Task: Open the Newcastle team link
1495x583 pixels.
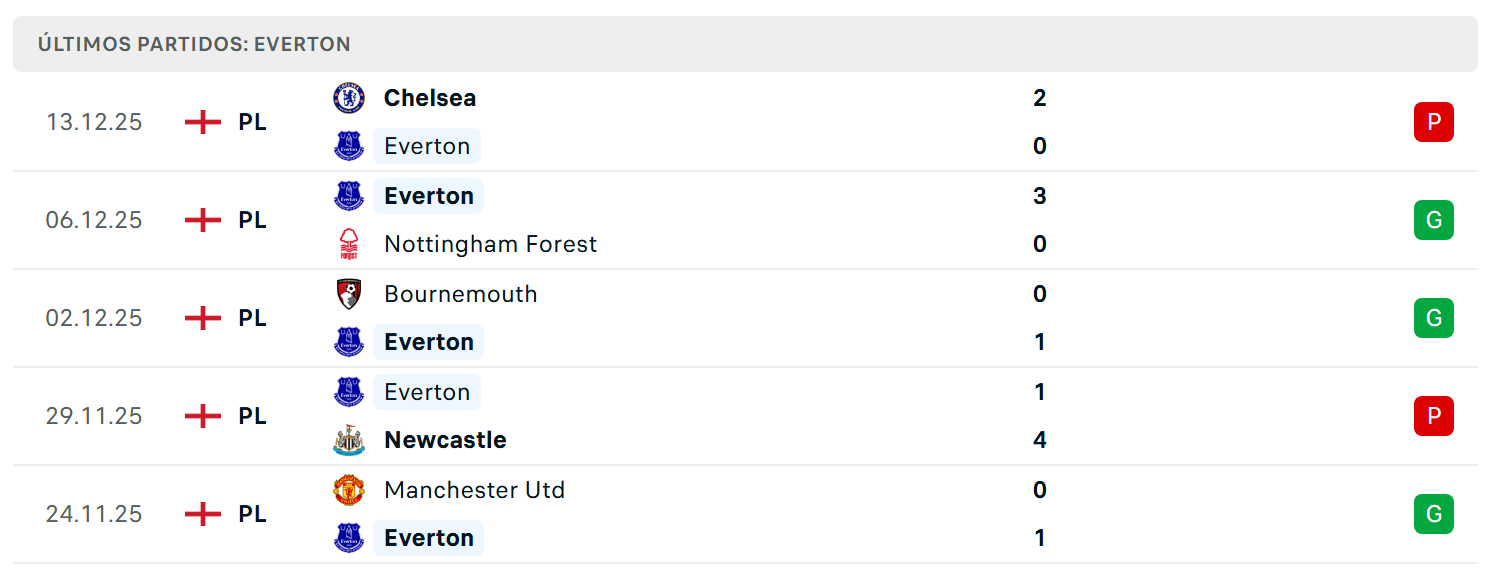Action: (x=445, y=440)
